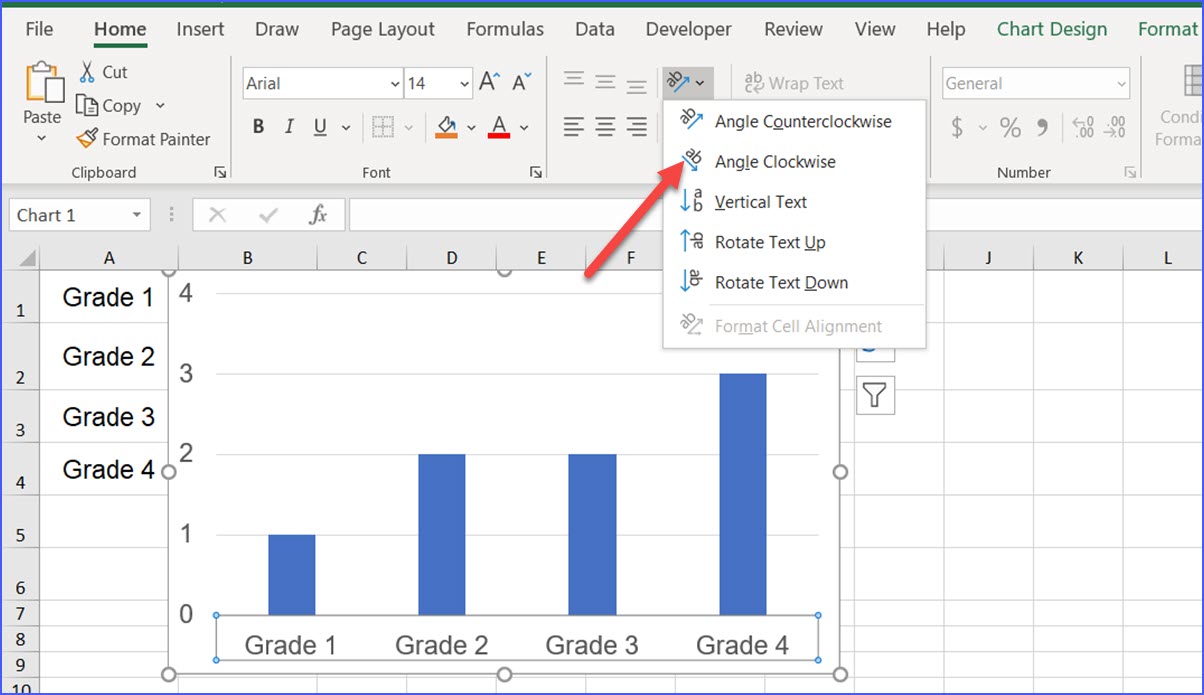Switch to the Chart Design tab
The width and height of the screenshot is (1204, 695).
(x=1051, y=29)
